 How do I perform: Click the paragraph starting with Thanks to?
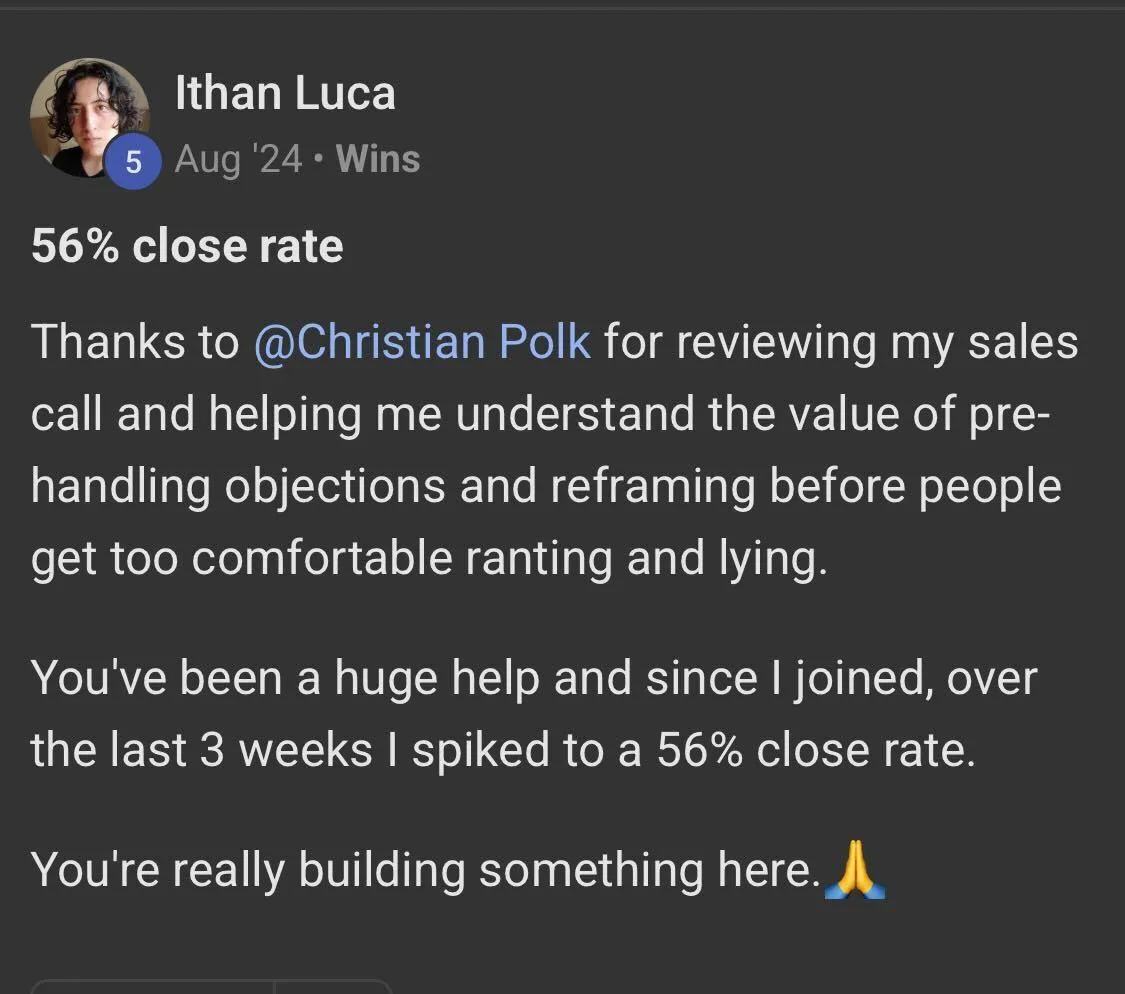tap(554, 450)
